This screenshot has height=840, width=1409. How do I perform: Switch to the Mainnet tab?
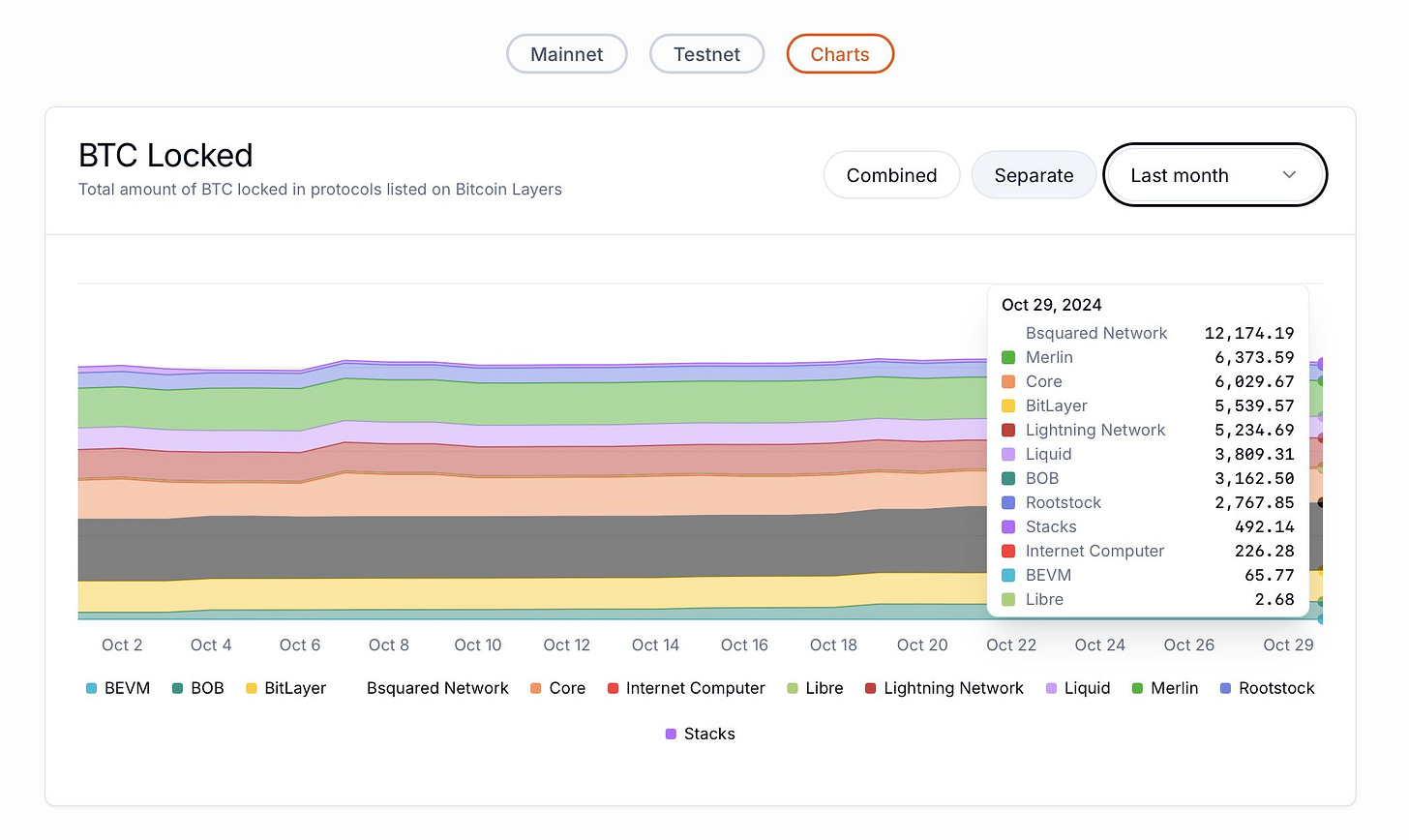coord(567,54)
